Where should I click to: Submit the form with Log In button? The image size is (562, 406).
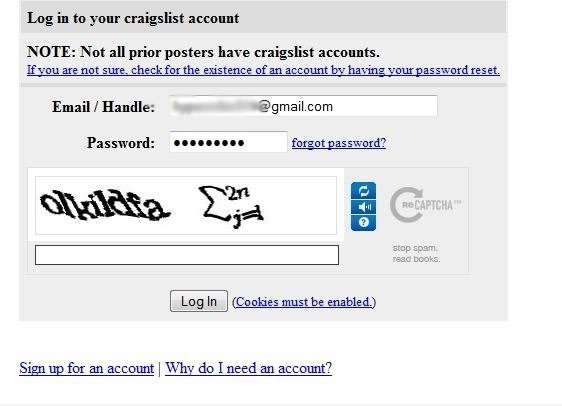tap(199, 301)
